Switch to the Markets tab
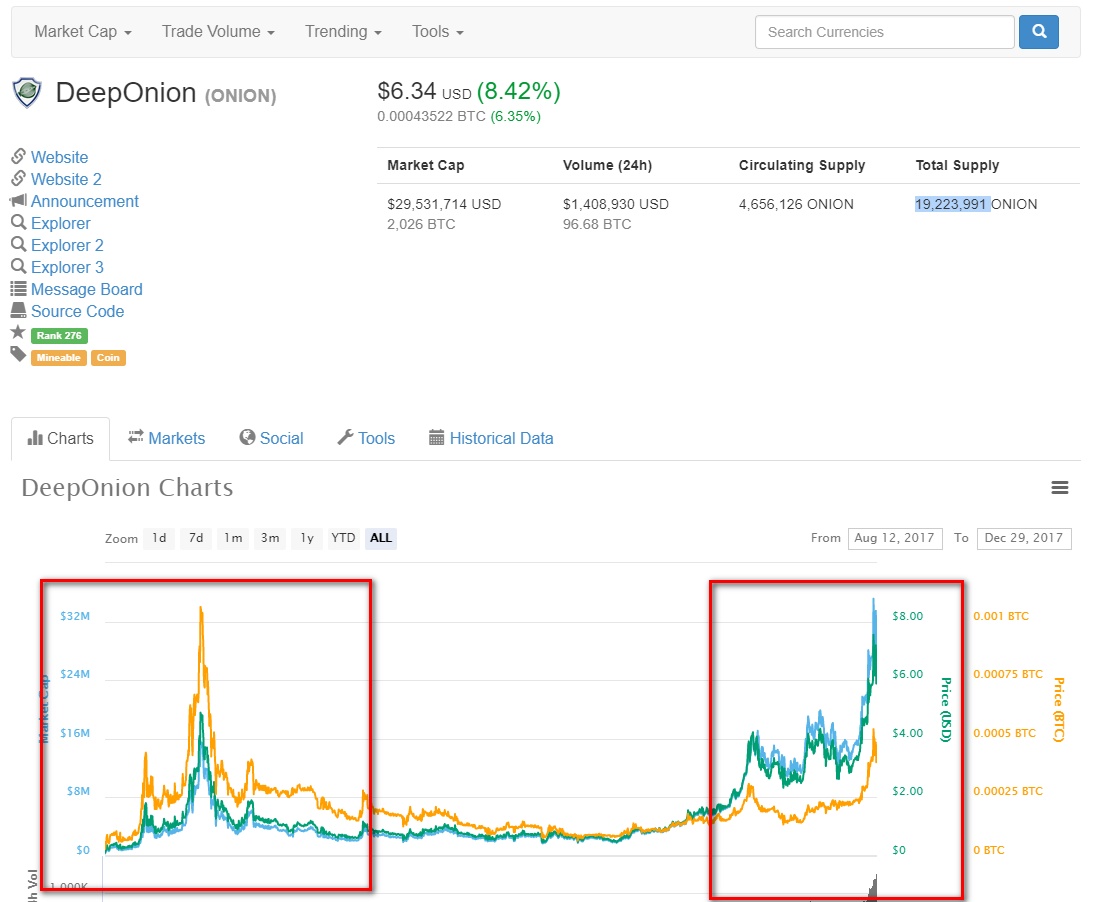Viewport: 1098px width, 902px height. click(x=167, y=438)
